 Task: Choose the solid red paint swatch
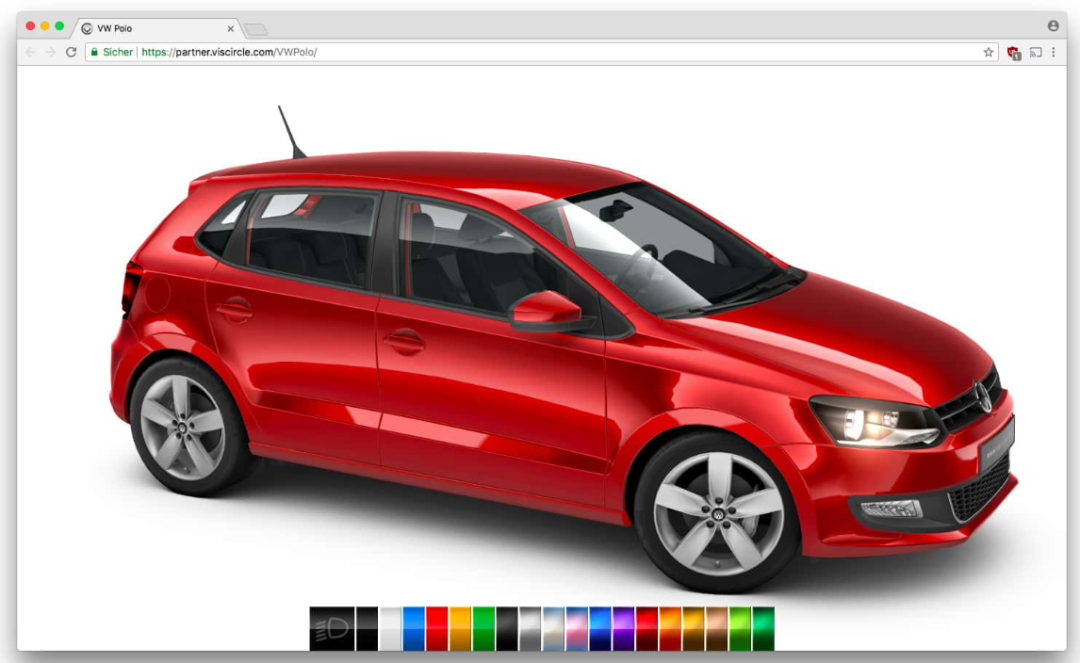pyautogui.click(x=437, y=628)
